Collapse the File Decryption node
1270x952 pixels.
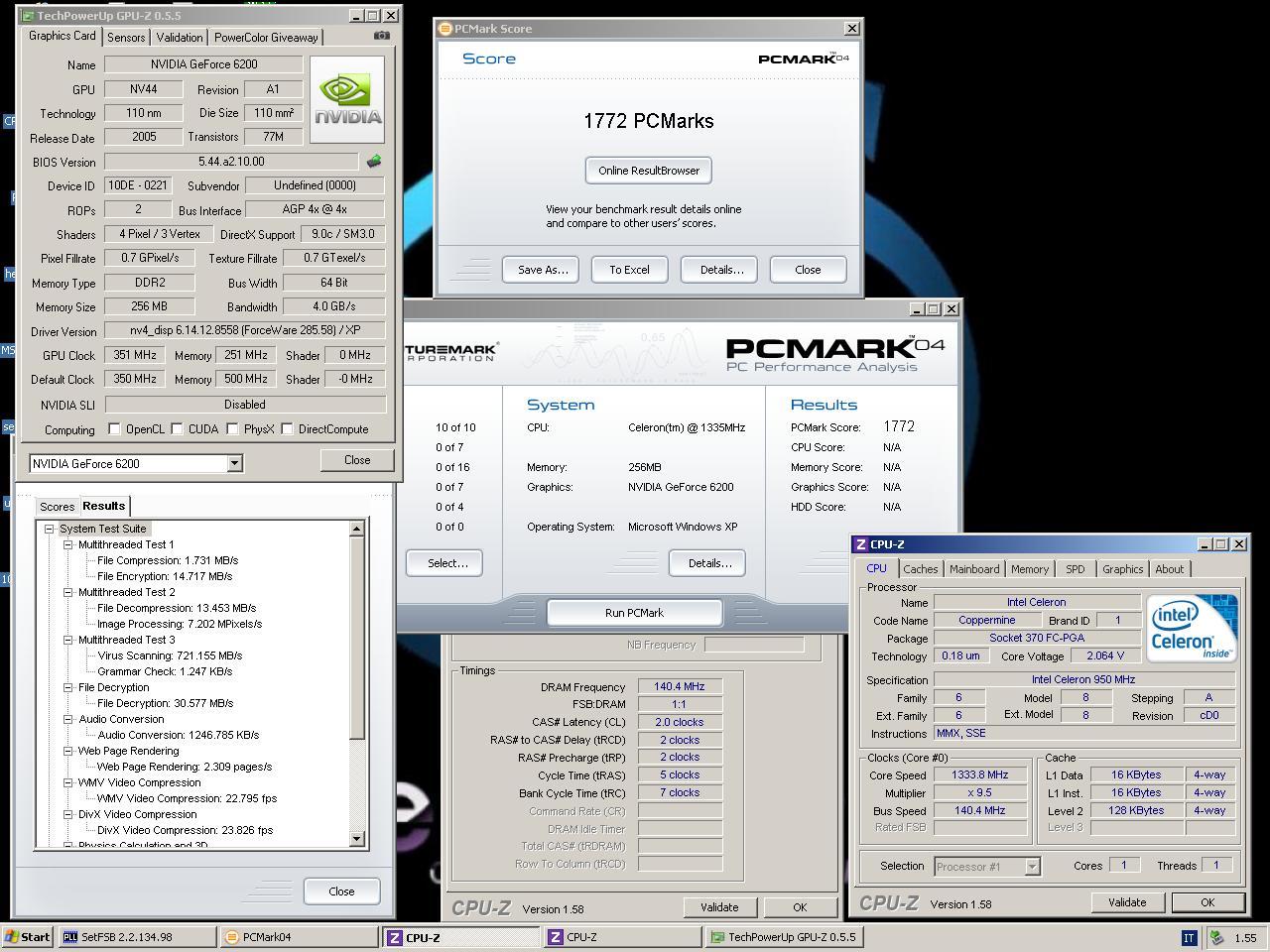point(67,687)
